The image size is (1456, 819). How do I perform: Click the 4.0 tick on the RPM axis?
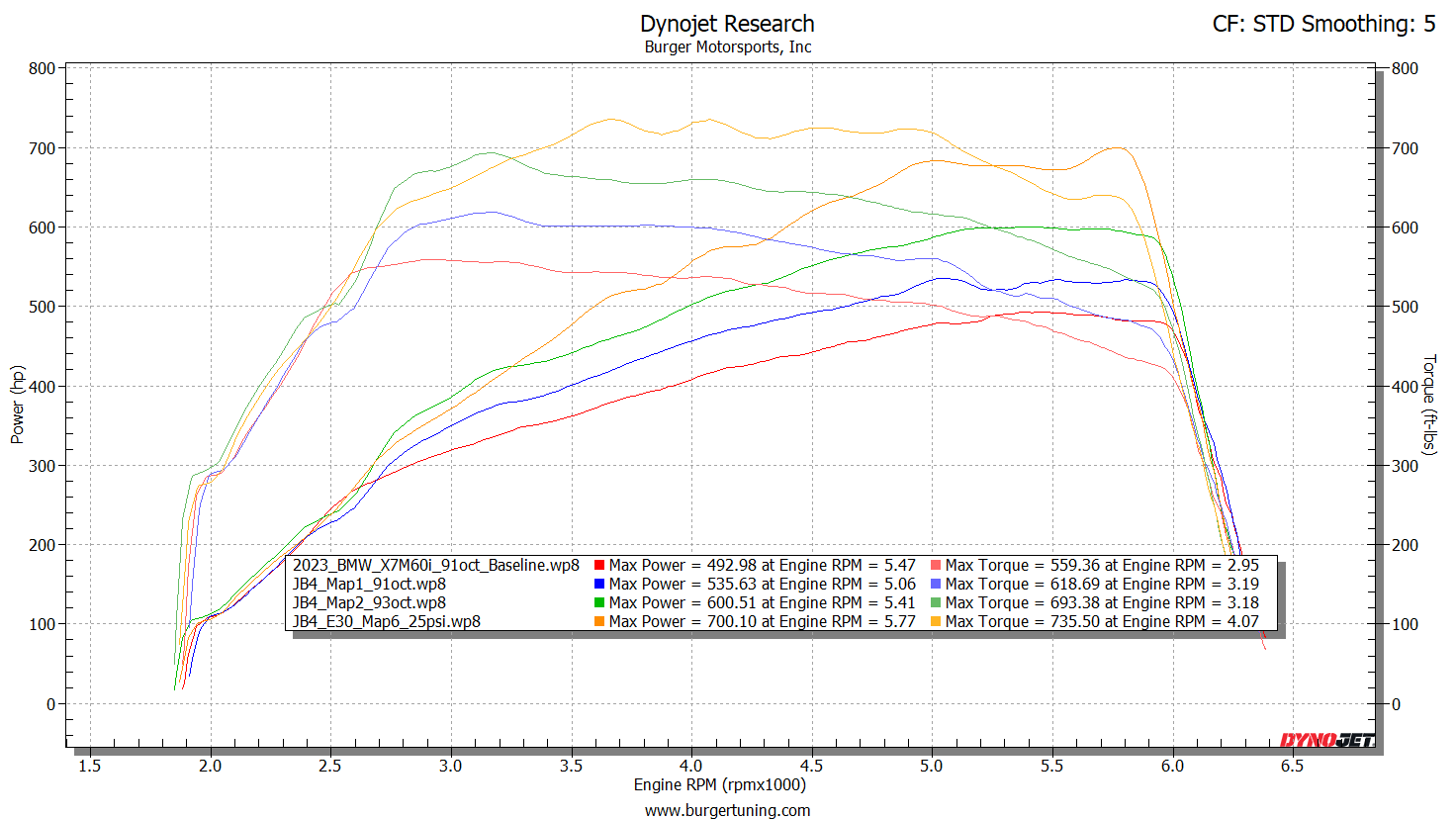[x=690, y=766]
